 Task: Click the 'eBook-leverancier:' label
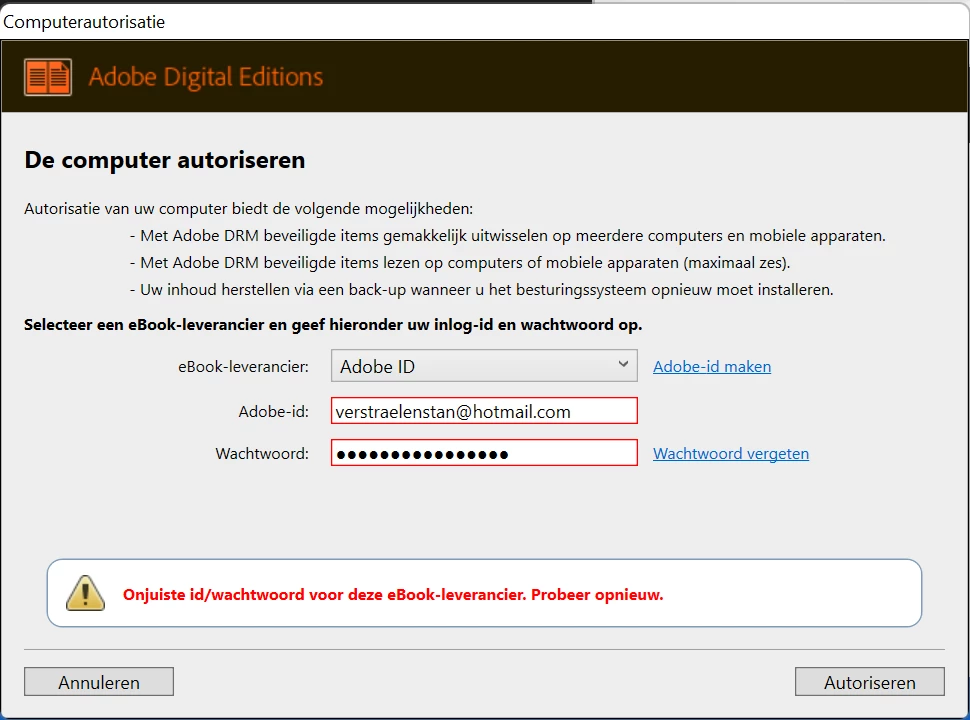243,367
